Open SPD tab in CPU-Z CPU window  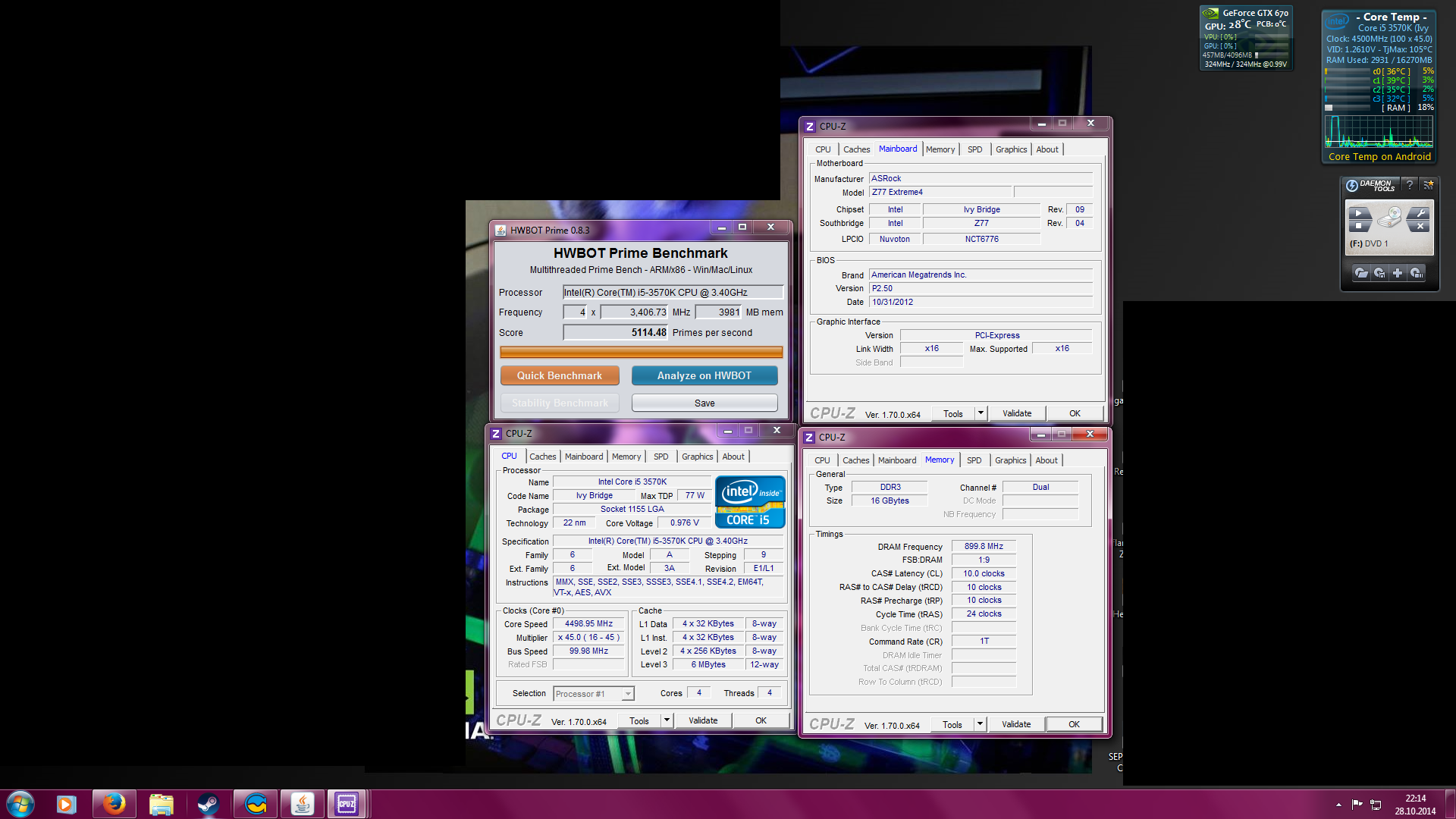tap(661, 457)
